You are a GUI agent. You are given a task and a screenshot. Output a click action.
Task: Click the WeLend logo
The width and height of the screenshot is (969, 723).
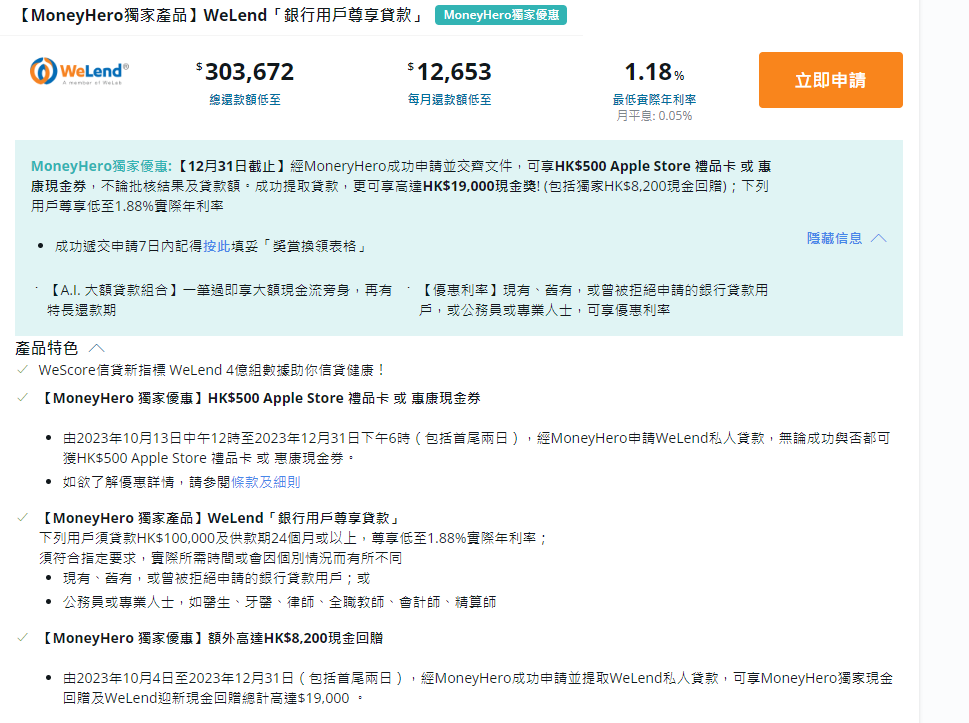(79, 72)
